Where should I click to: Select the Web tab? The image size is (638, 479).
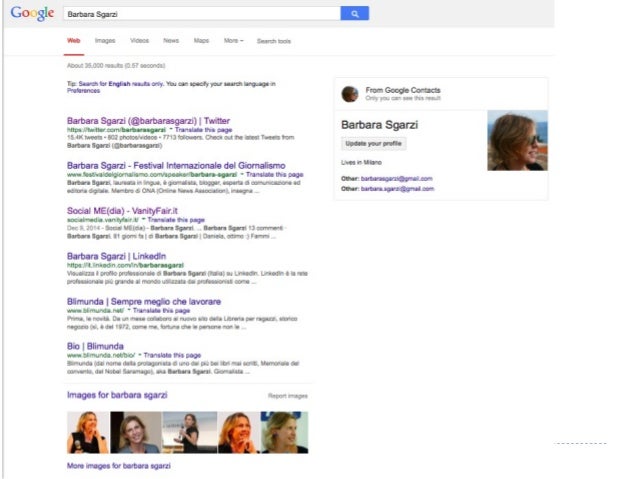tap(74, 41)
